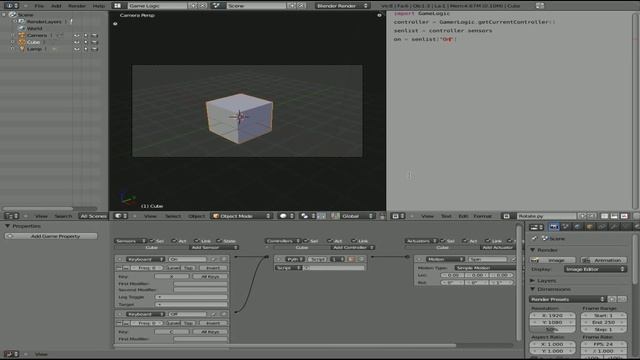Viewport: 640px width, 360px height.
Task: Open the Render menu in top bar
Action: tap(77, 6)
